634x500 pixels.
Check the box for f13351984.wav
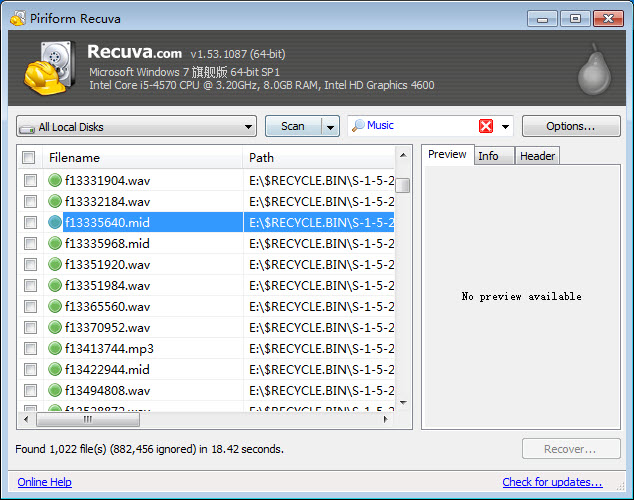click(x=30, y=285)
